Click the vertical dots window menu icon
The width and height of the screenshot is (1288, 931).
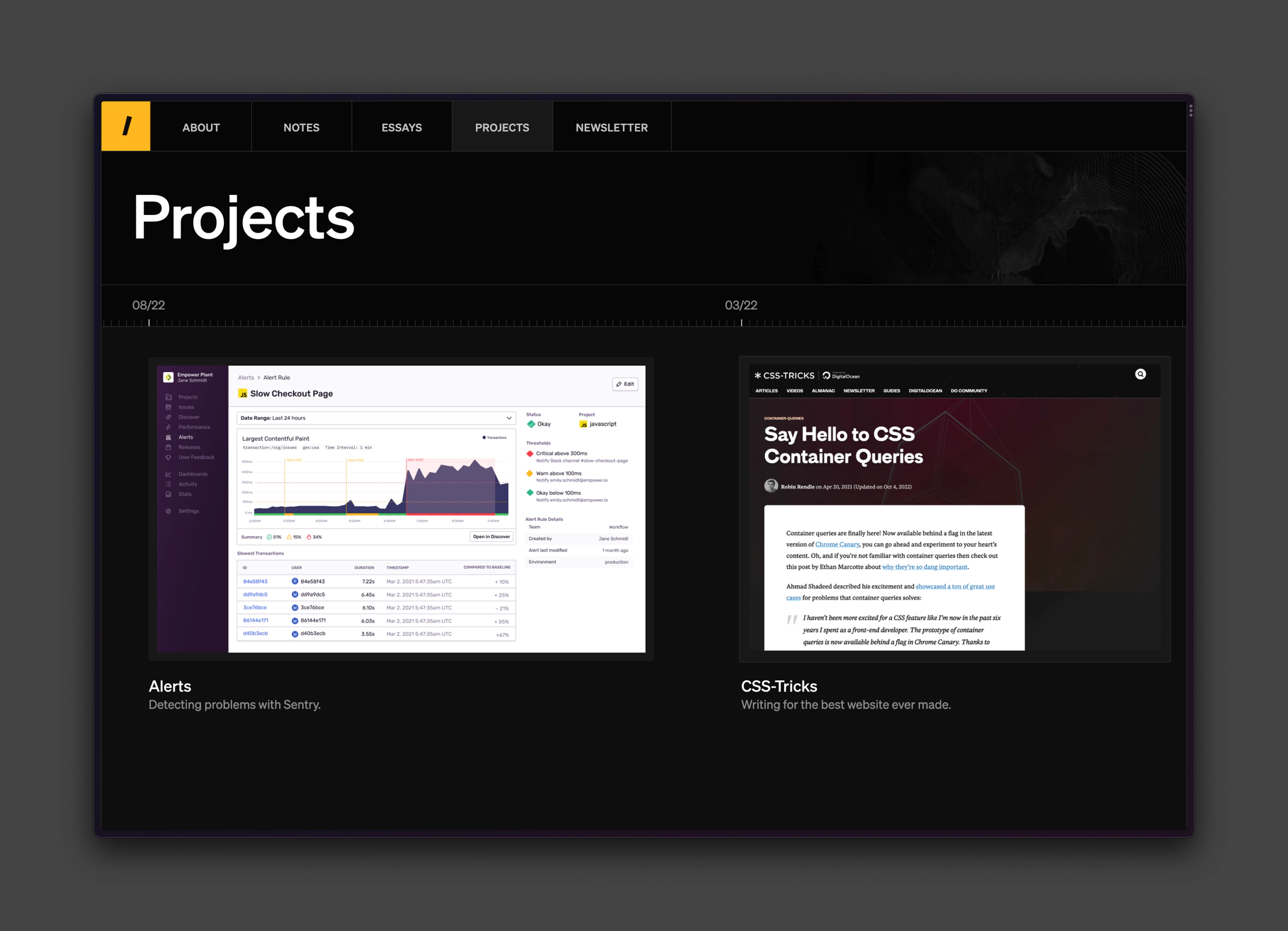pos(1190,111)
